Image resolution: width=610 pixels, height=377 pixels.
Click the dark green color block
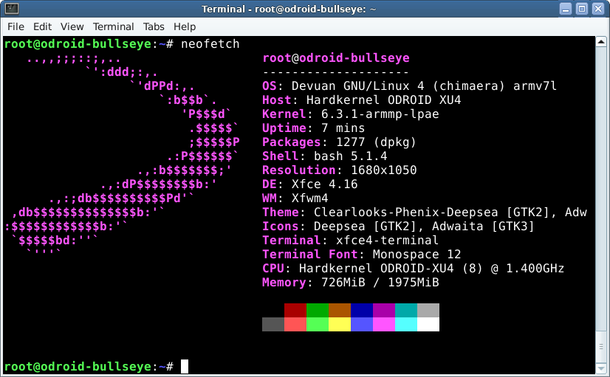(x=317, y=310)
